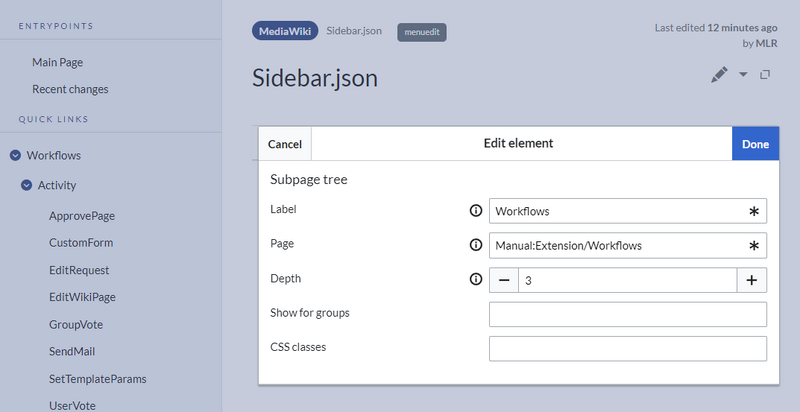Open the actions dropdown arrow beside the pencil

(x=743, y=74)
